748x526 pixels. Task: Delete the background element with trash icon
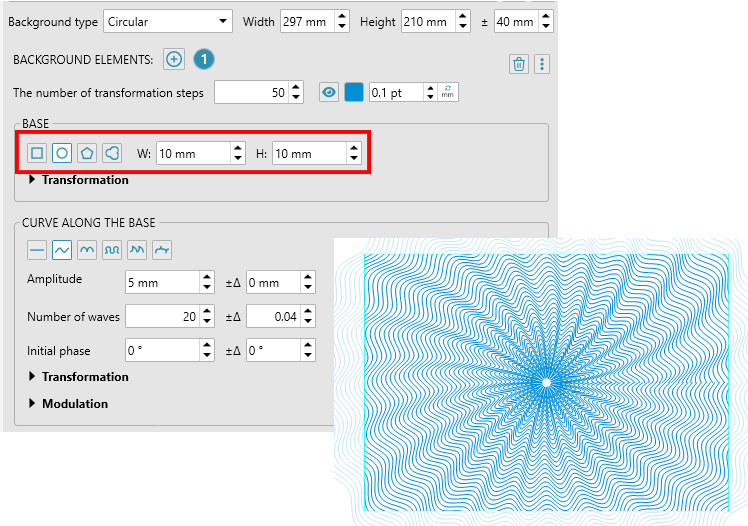tap(518, 64)
